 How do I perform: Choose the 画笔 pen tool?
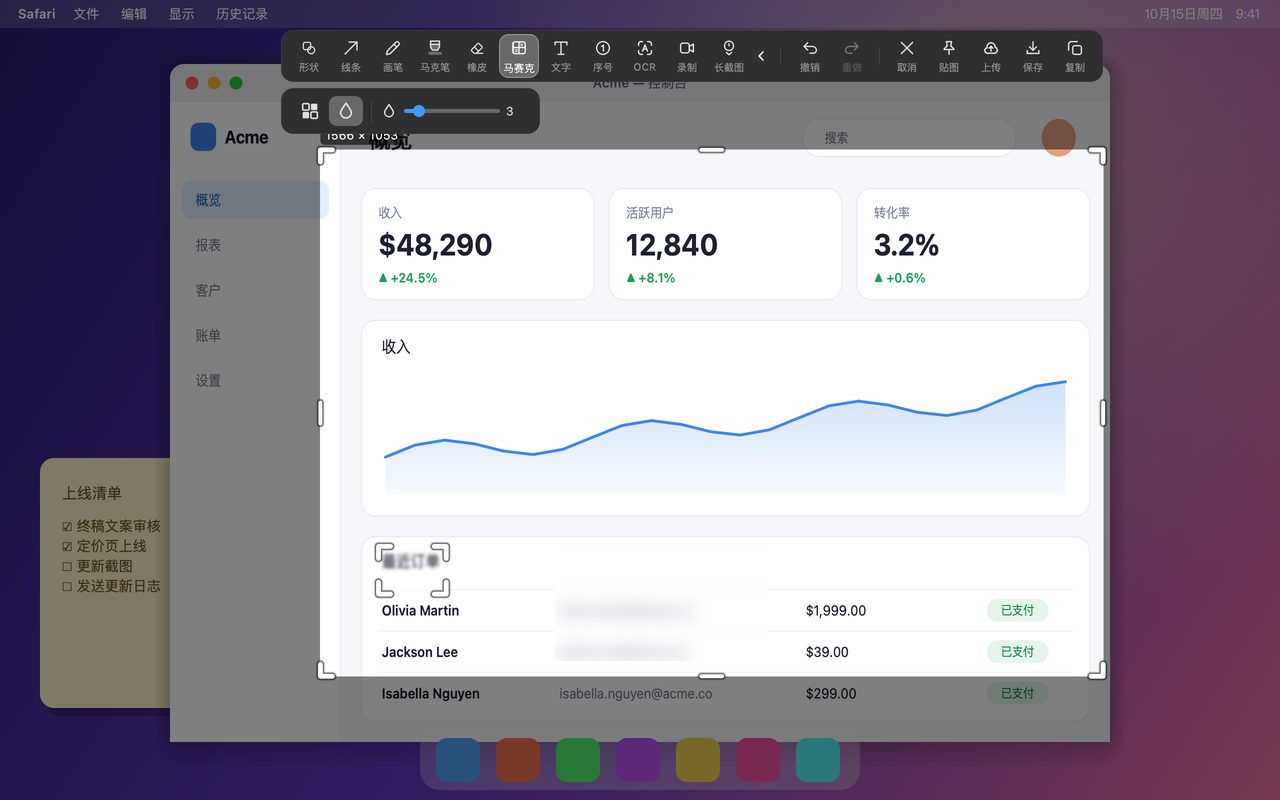pyautogui.click(x=393, y=56)
